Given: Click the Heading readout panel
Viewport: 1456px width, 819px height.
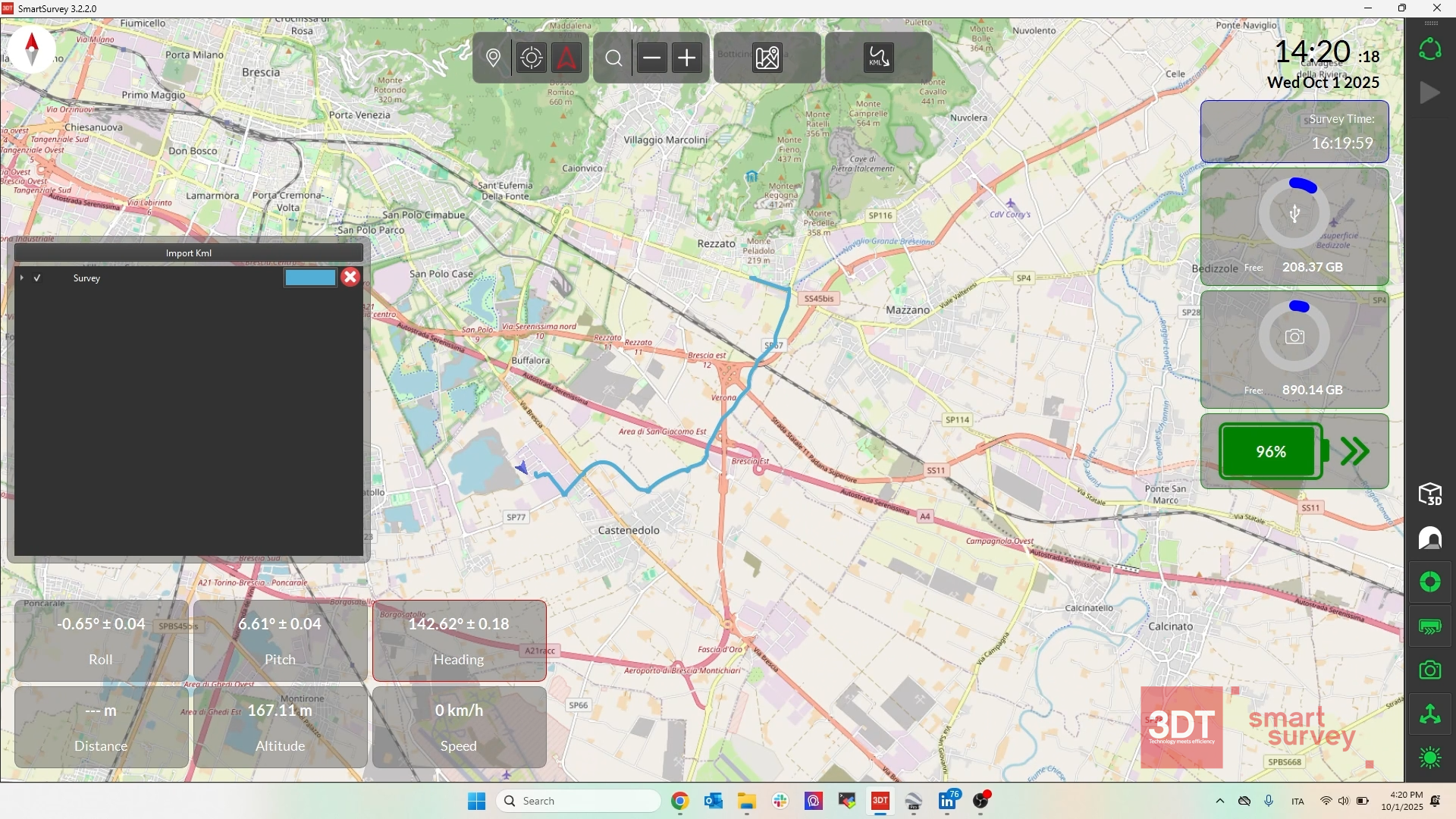Looking at the screenshot, I should pos(459,641).
